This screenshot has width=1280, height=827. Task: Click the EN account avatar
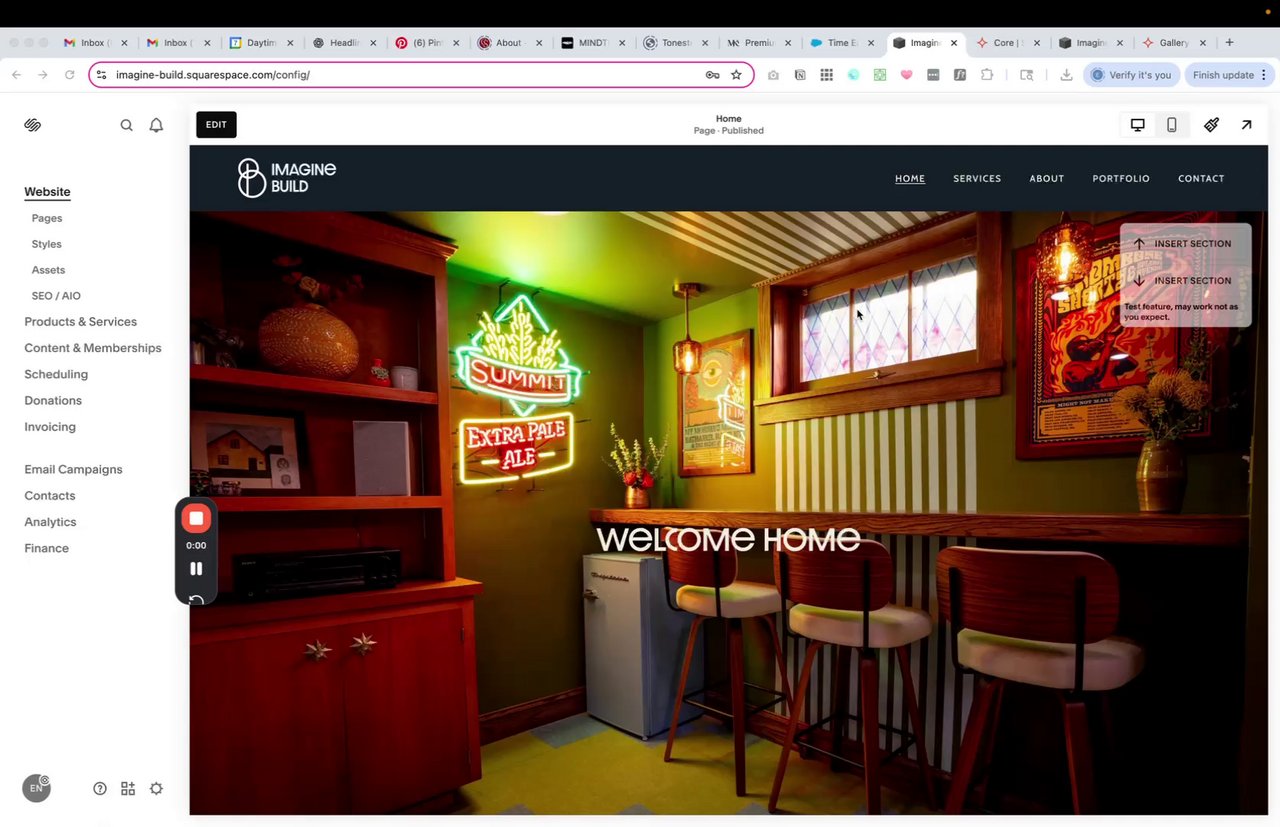[36, 788]
